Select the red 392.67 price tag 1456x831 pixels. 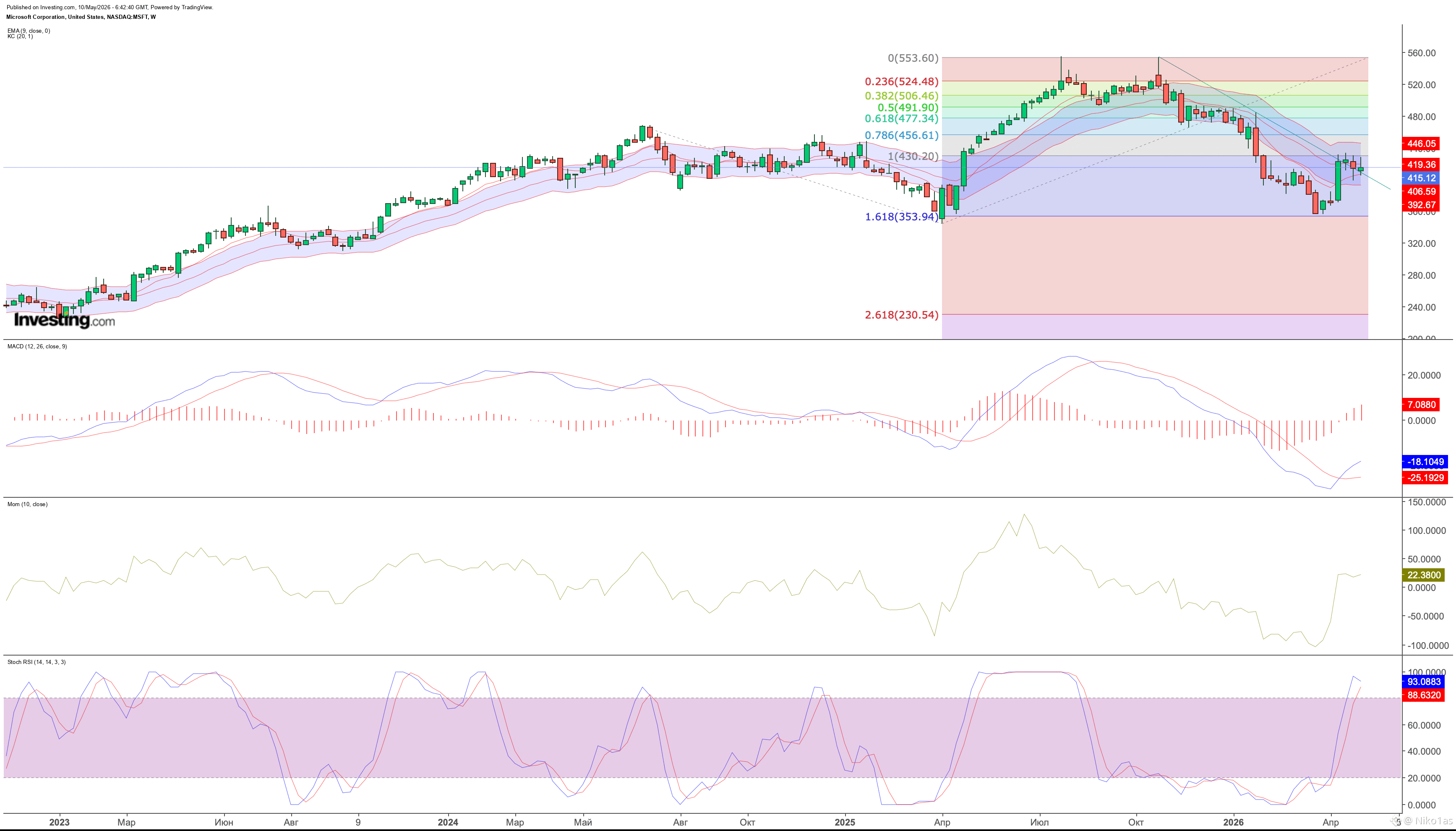tap(1421, 205)
